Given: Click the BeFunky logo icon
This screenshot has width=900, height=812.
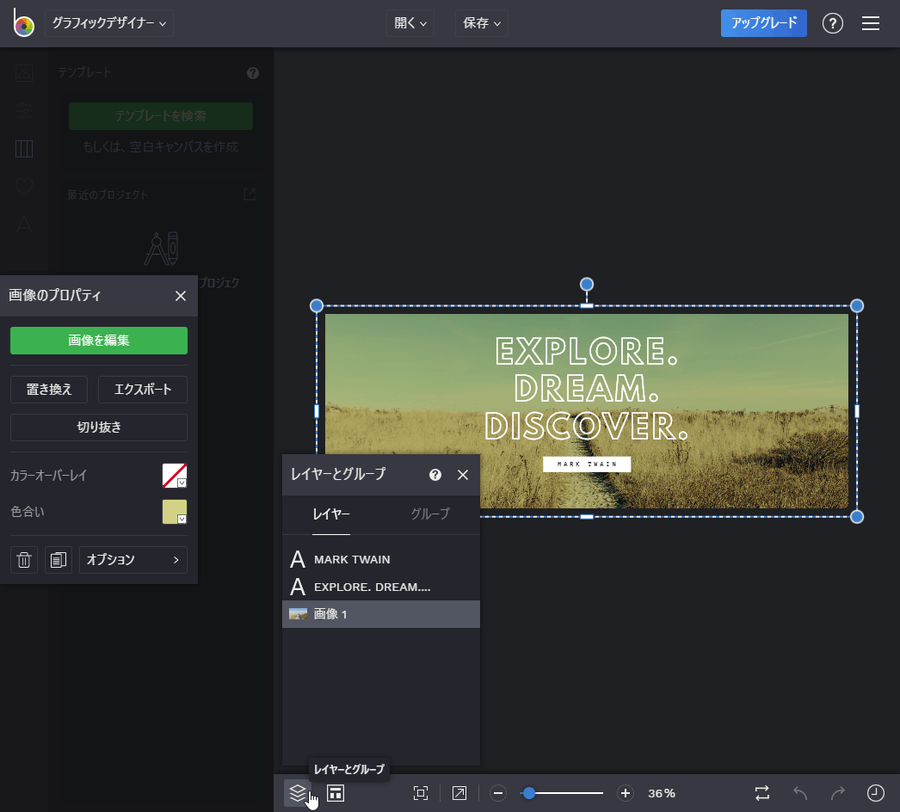Looking at the screenshot, I should (23, 23).
